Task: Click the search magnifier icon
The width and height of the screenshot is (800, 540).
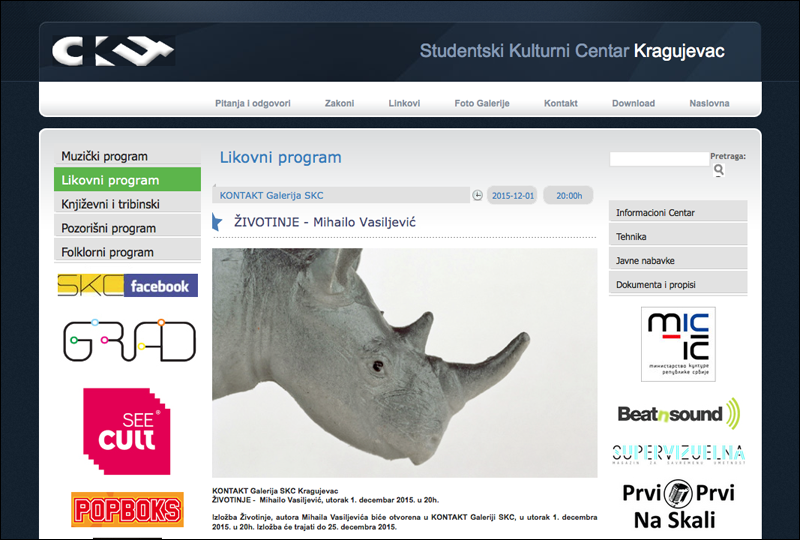Action: tap(719, 170)
